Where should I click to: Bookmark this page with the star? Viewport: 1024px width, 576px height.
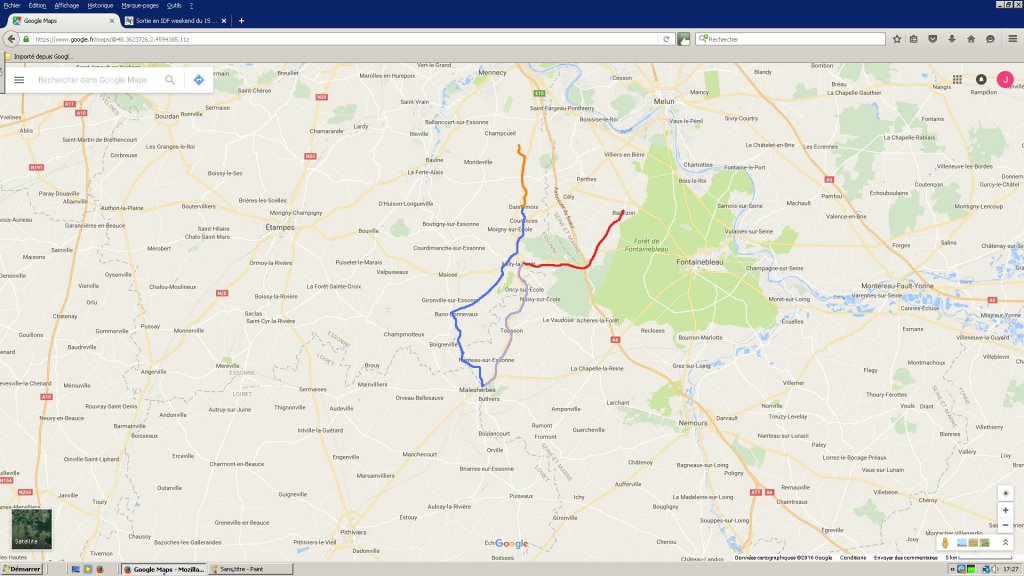pyautogui.click(x=897, y=39)
